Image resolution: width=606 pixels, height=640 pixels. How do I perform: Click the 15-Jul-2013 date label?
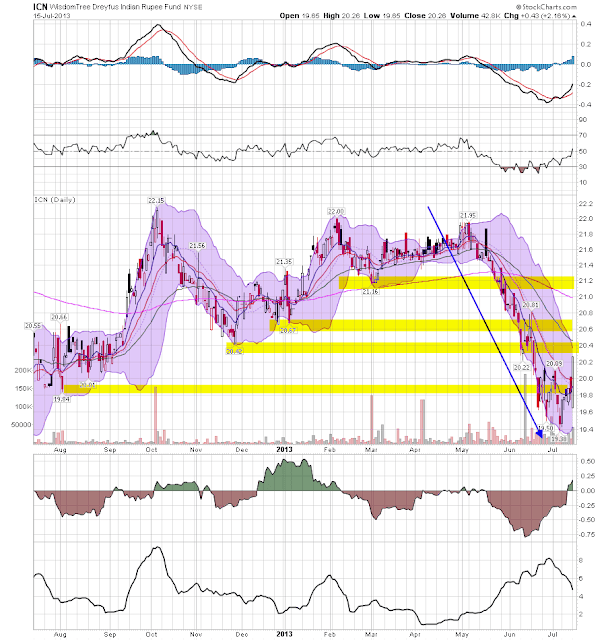coord(52,16)
